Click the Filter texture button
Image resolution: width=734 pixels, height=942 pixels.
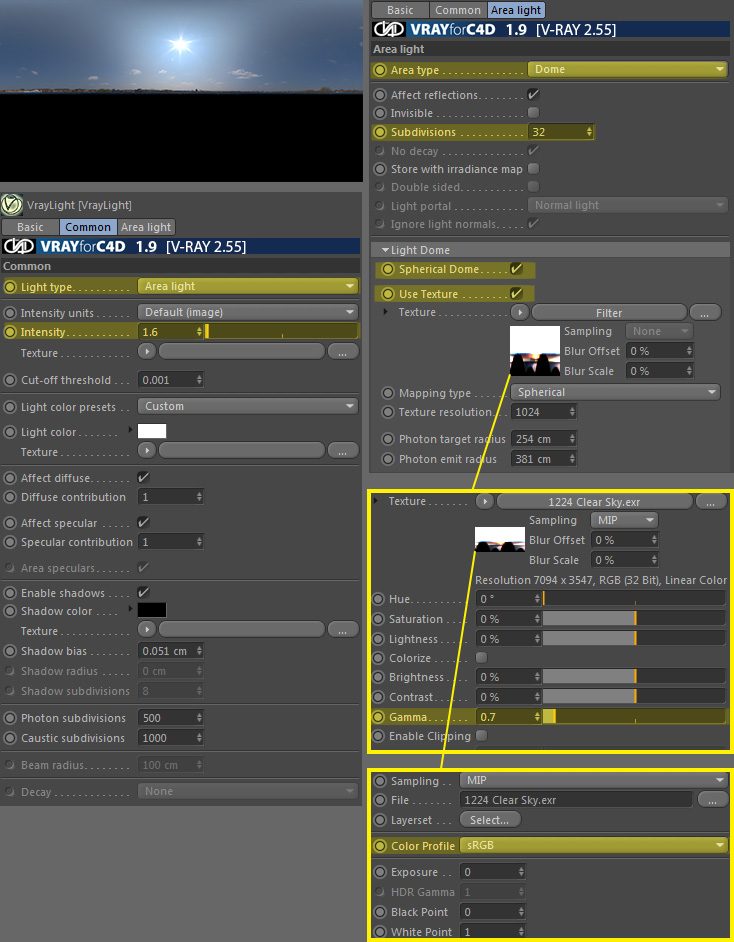point(608,312)
